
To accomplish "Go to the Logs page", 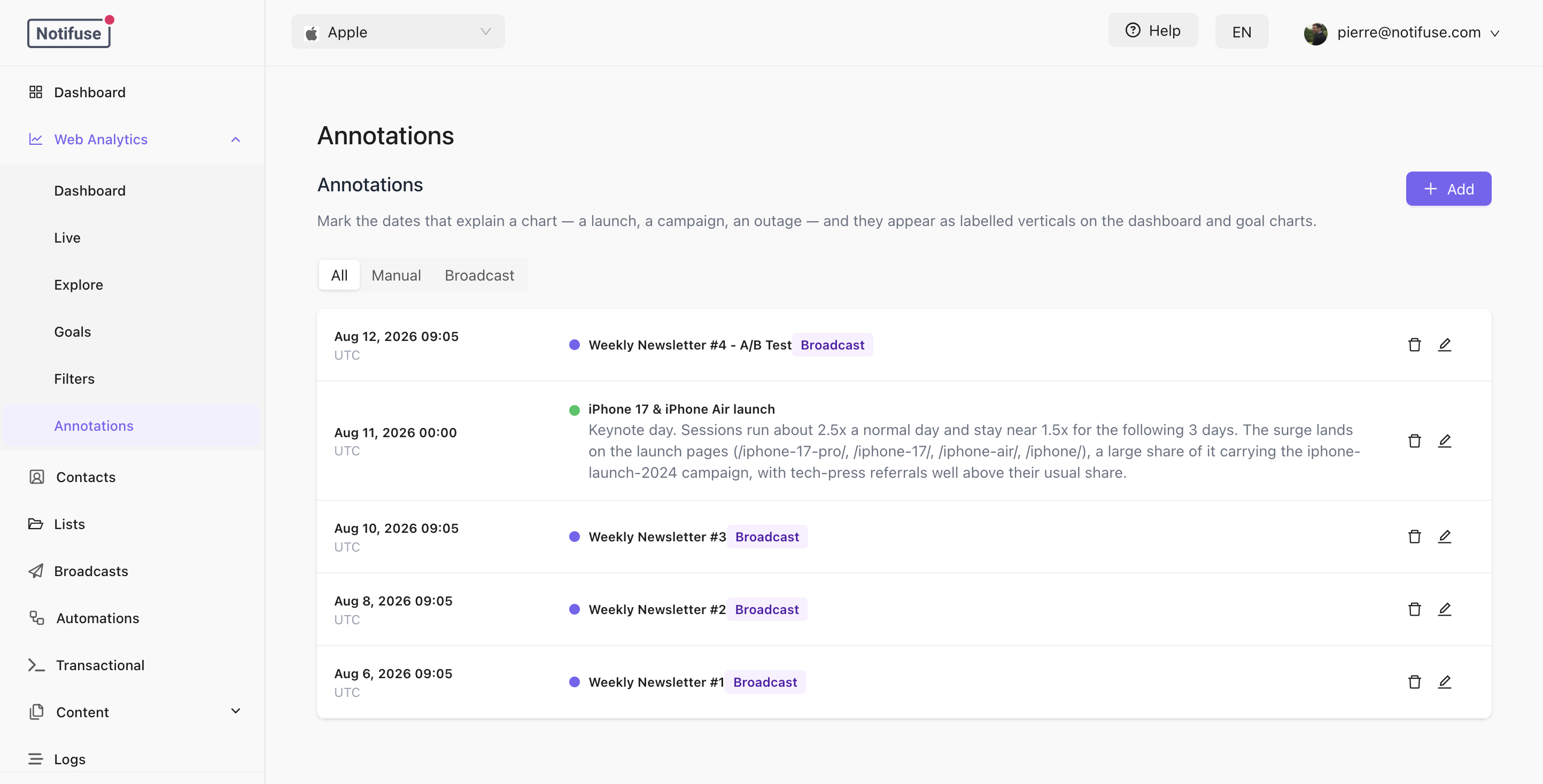I will click(x=132, y=759).
